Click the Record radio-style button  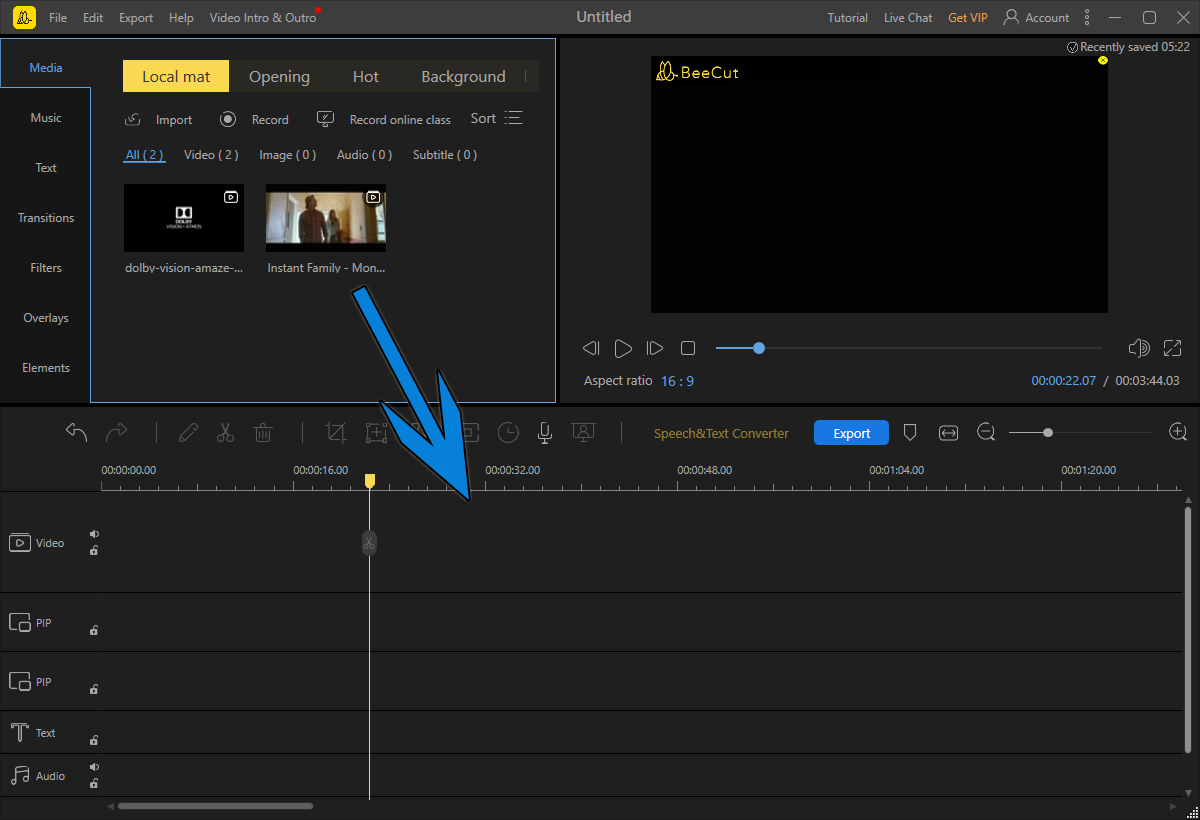(x=228, y=119)
